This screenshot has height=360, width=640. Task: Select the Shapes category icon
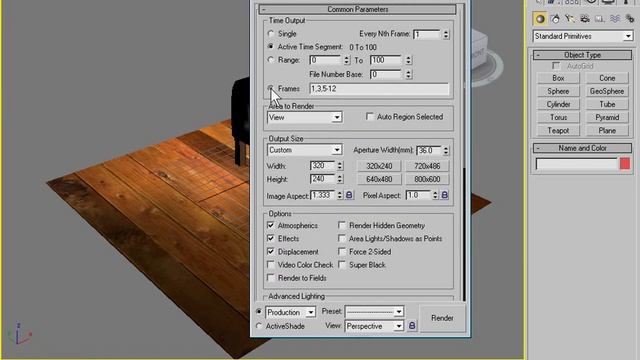[555, 19]
